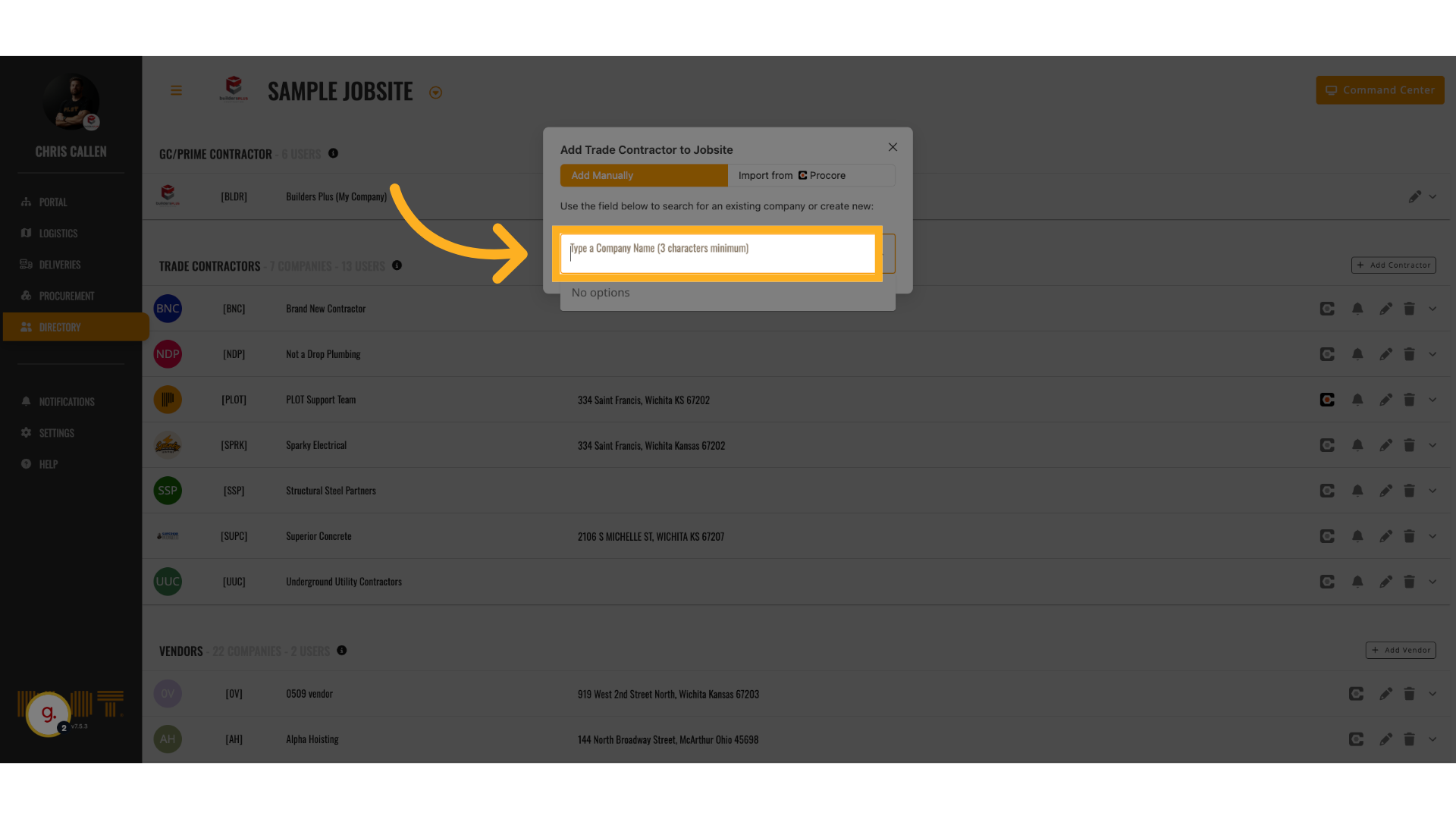This screenshot has height=819, width=1456.
Task: Delete Sparky Electrical using trash icon
Action: click(x=1409, y=445)
